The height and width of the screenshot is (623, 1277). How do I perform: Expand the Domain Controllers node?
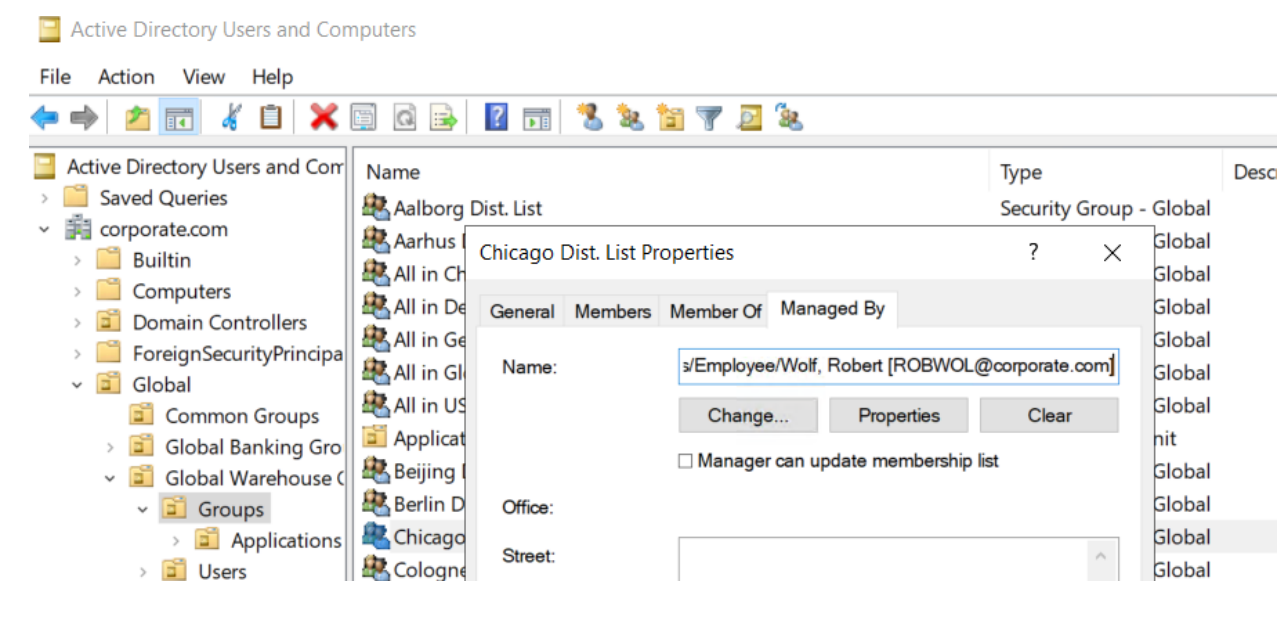tap(78, 322)
